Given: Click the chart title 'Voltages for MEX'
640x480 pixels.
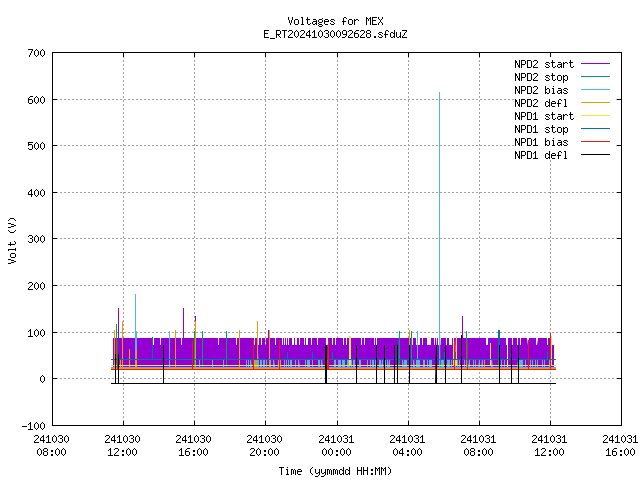Looking at the screenshot, I should (335, 21).
